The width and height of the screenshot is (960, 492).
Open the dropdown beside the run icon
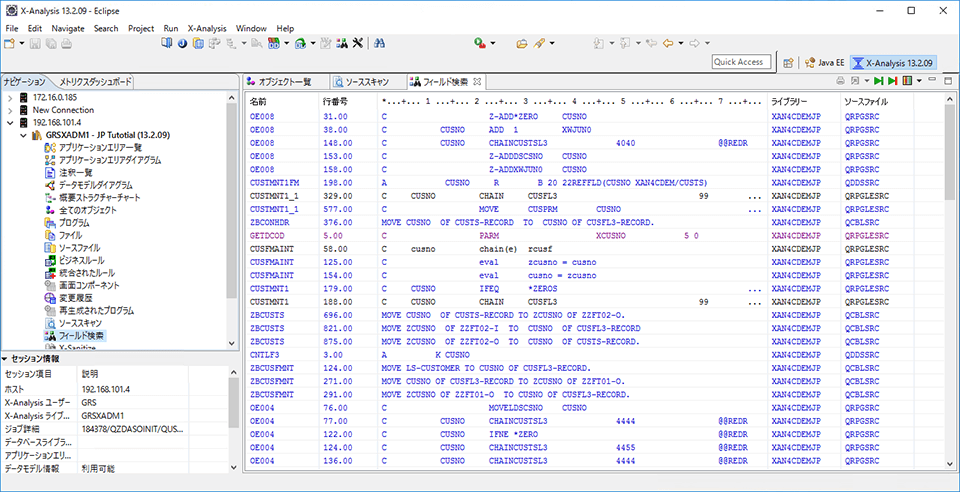click(492, 43)
